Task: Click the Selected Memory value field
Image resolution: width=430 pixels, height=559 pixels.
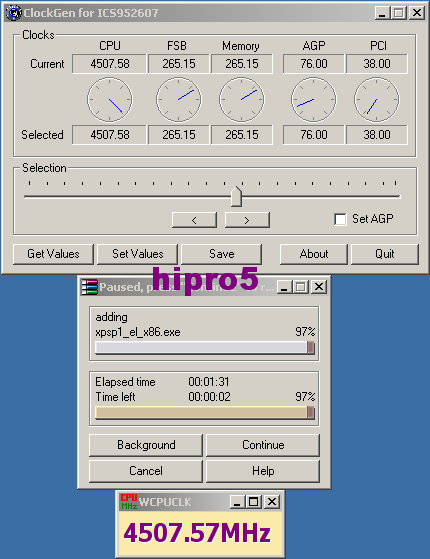Action: pos(242,135)
